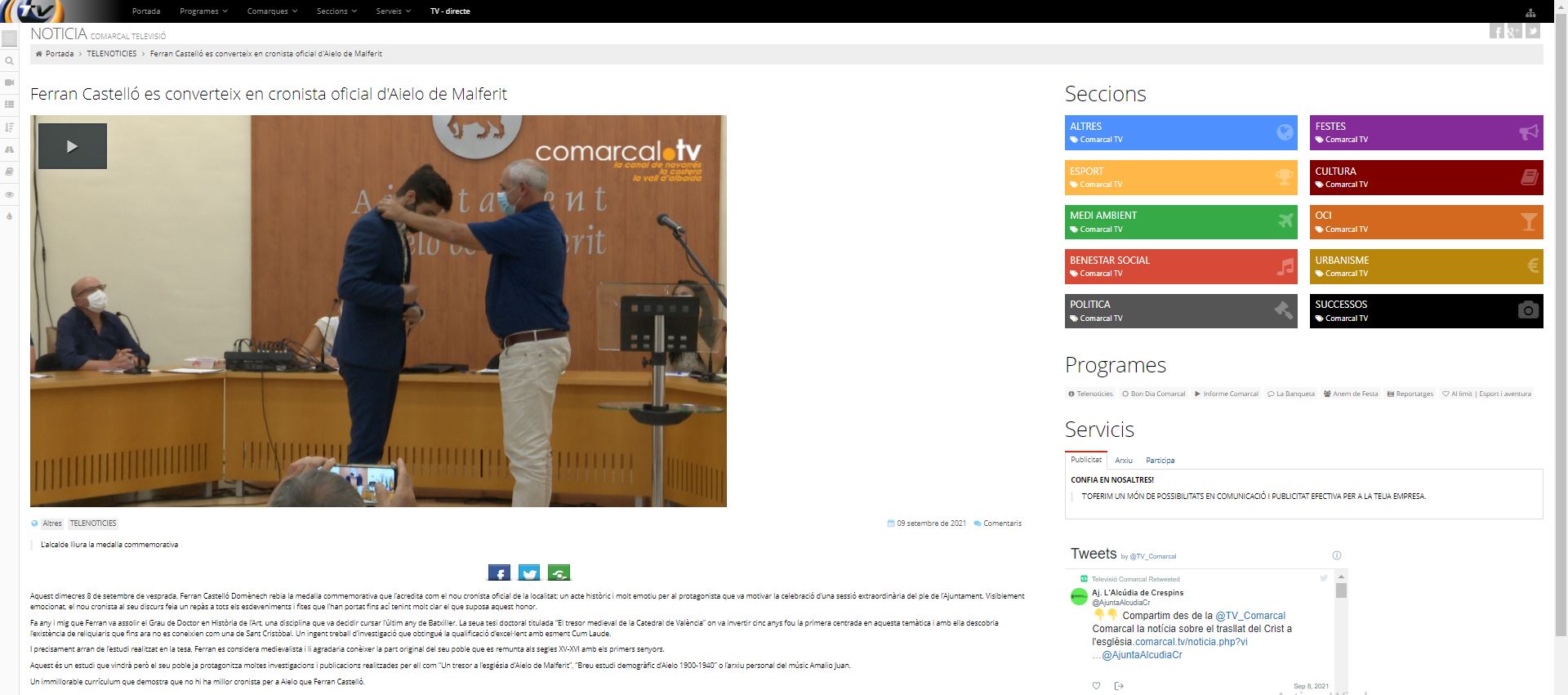Open the hamburger menu in left sidebar
This screenshot has width=1568, height=695.
pos(9,39)
